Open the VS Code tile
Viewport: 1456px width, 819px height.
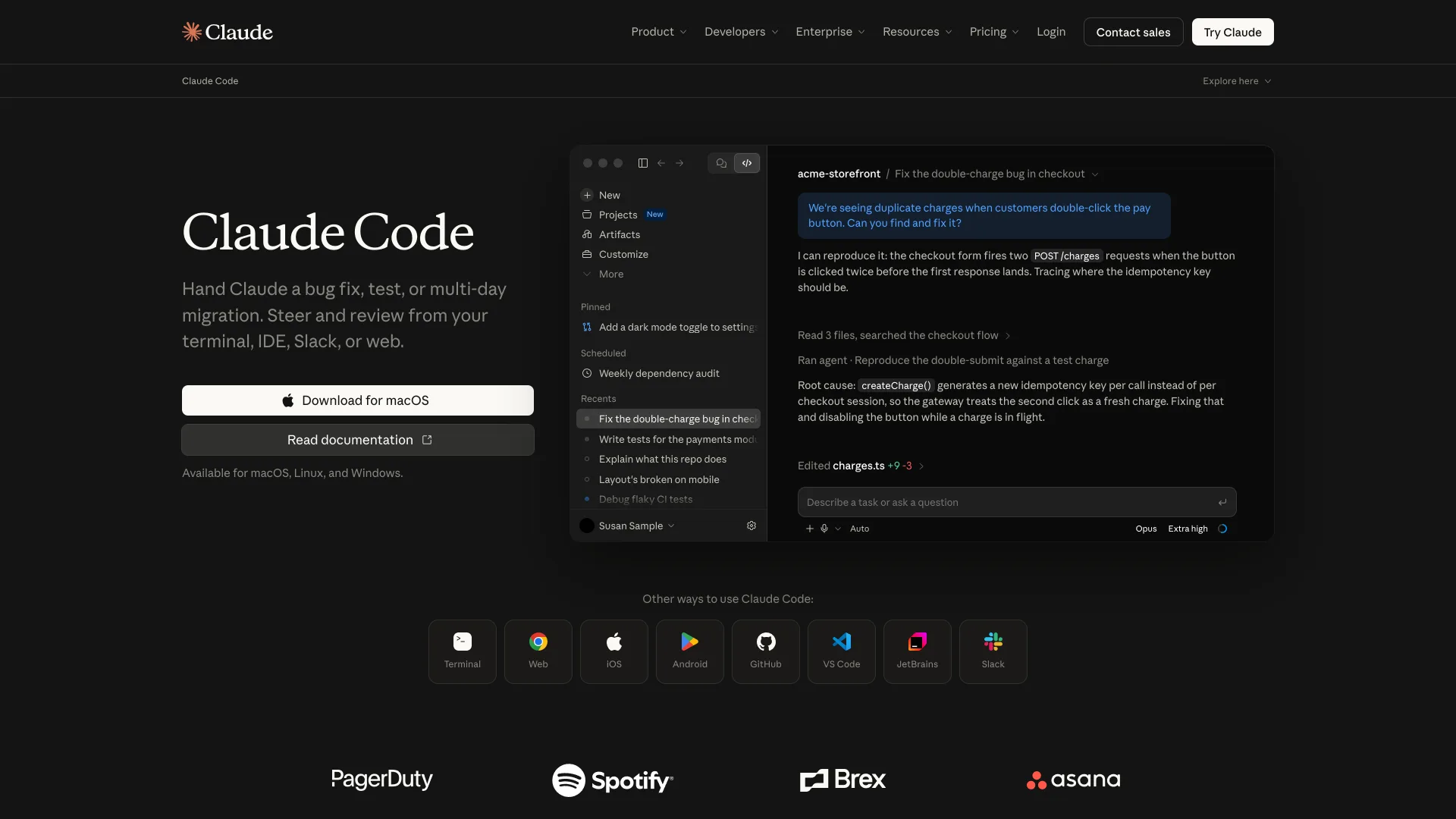(x=842, y=651)
